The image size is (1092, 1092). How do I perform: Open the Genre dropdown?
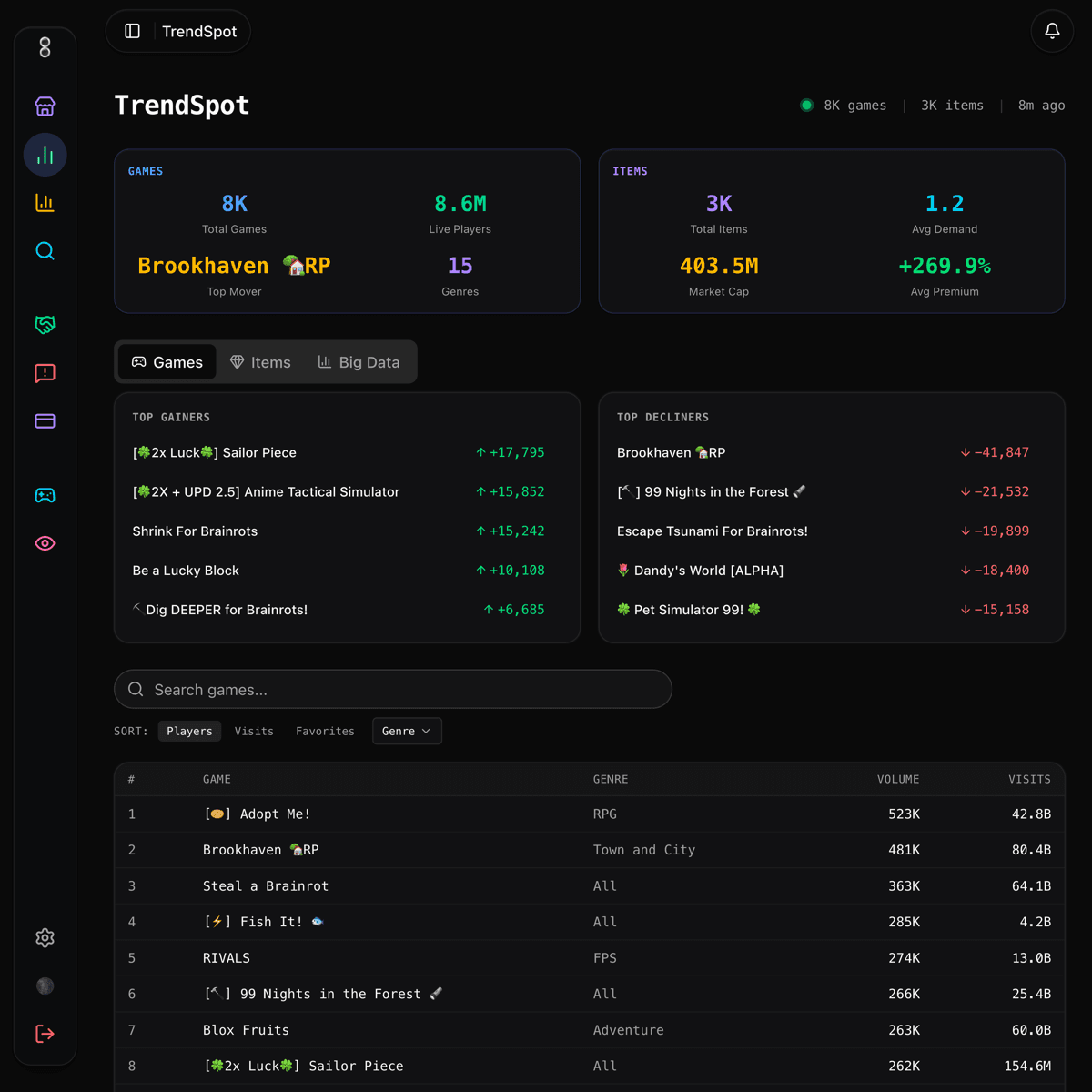click(407, 731)
